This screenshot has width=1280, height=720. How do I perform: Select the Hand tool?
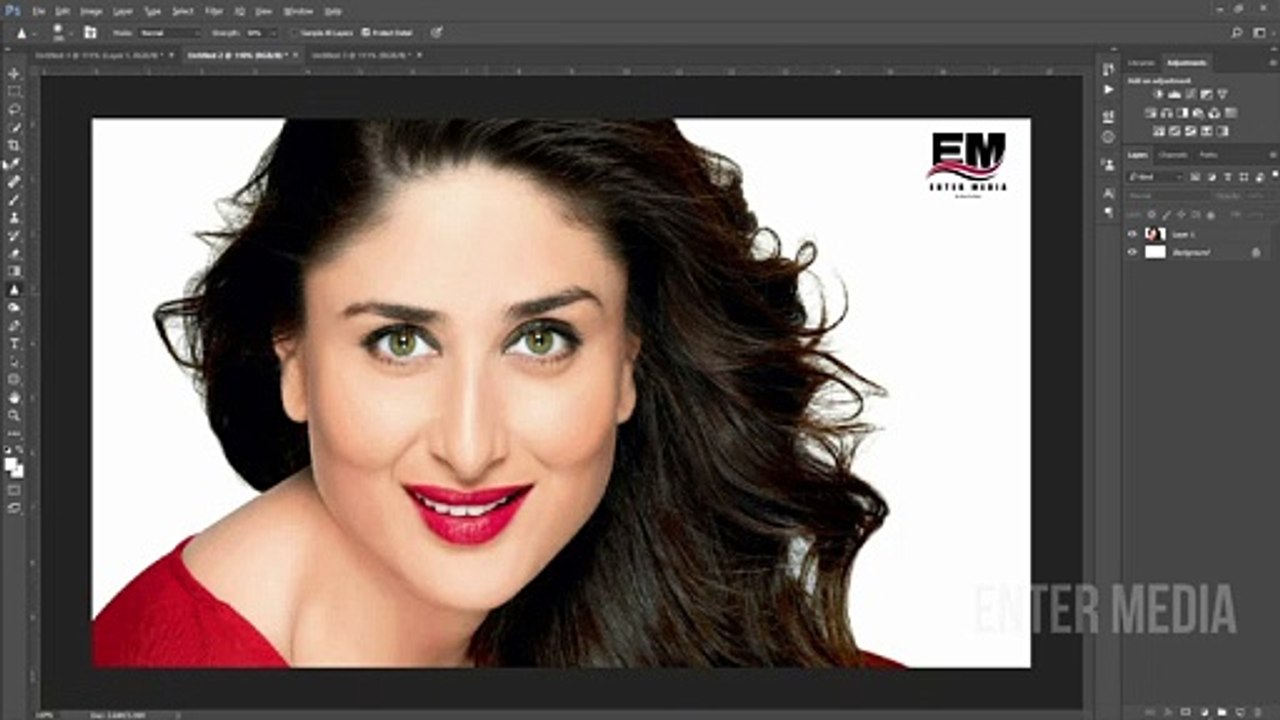(14, 398)
